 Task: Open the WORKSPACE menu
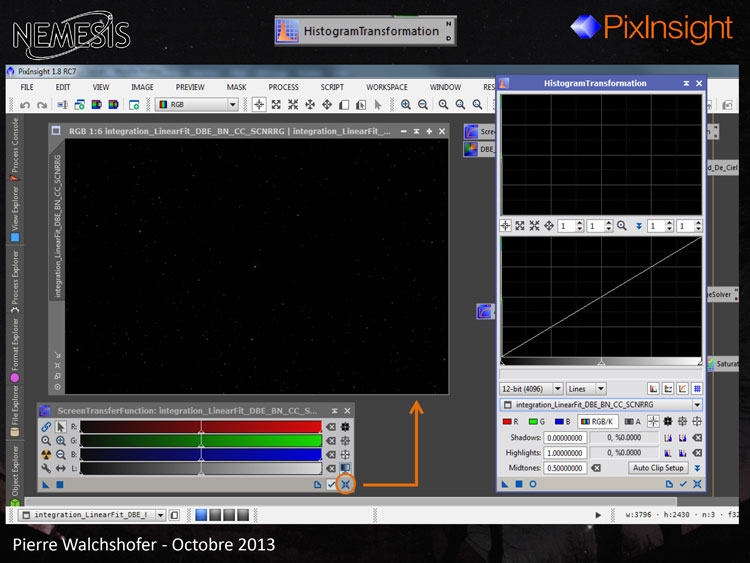pos(386,87)
